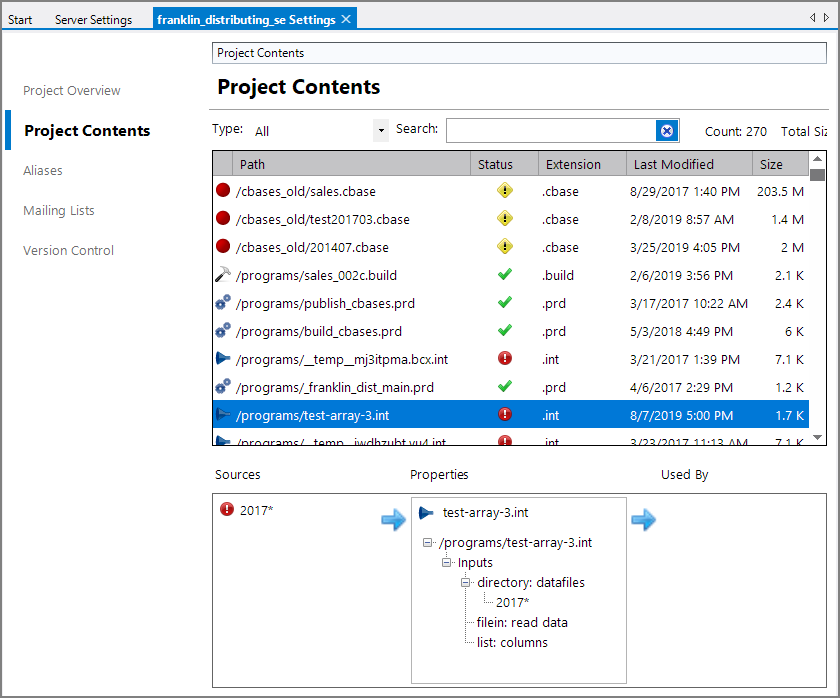This screenshot has width=840, height=698.
Task: Collapse the Inputs node in the Properties tree
Action: click(447, 562)
